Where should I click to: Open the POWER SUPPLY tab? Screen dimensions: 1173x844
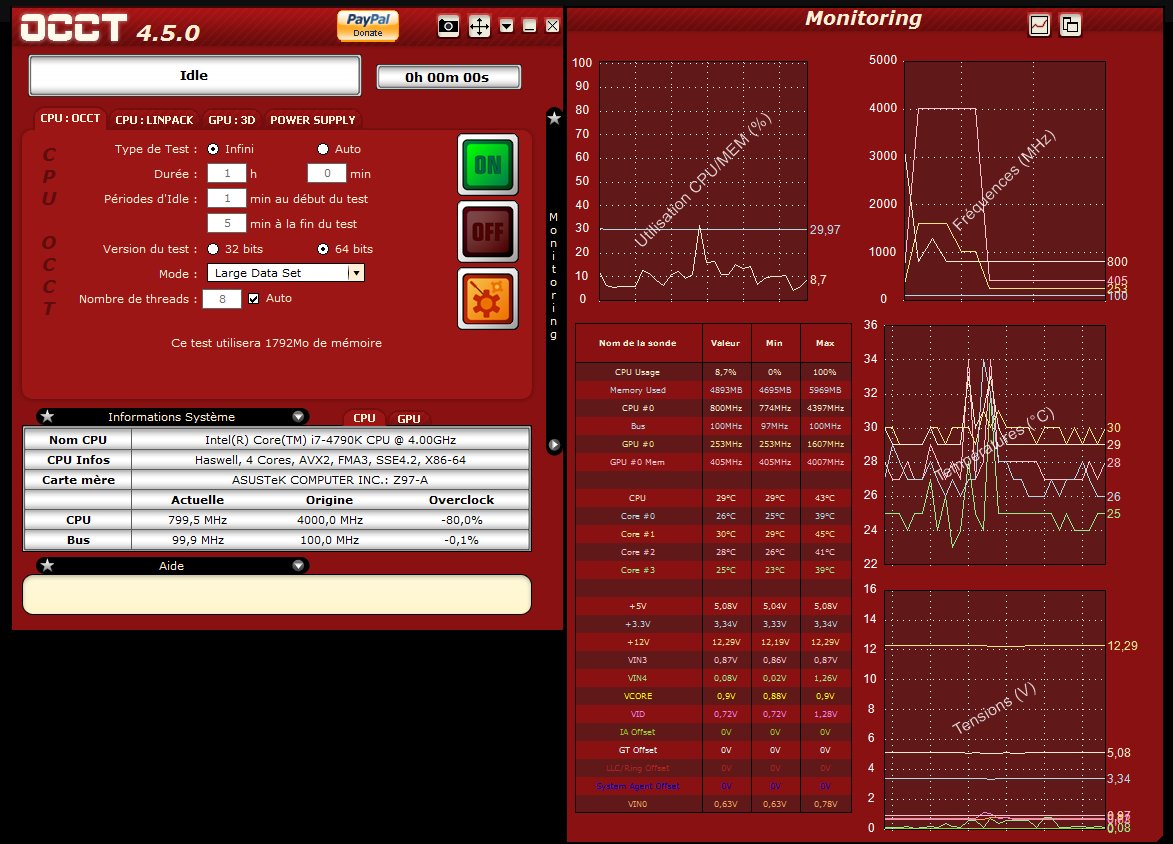(x=313, y=120)
